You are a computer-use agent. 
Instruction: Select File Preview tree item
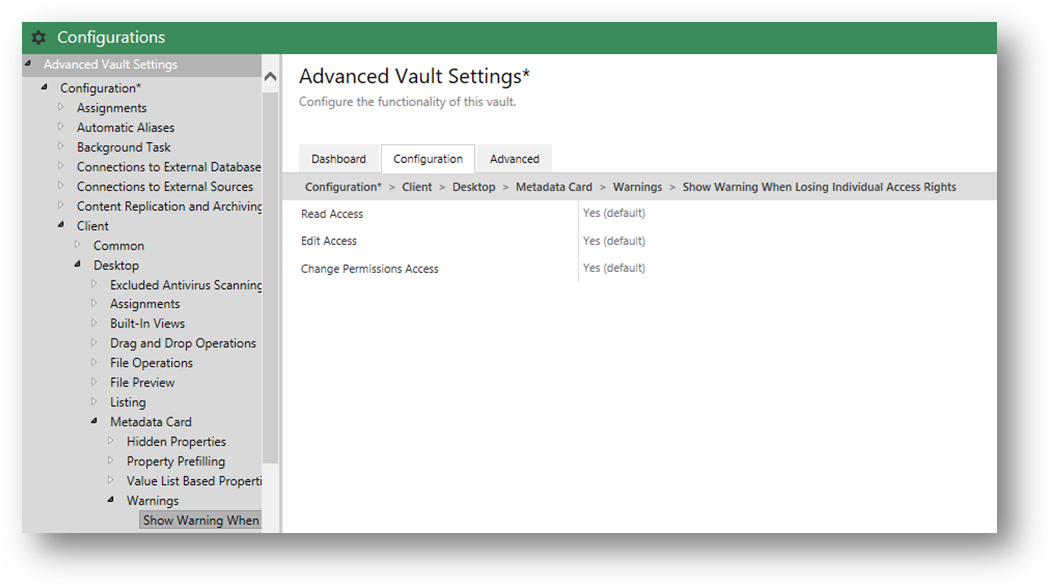(142, 382)
